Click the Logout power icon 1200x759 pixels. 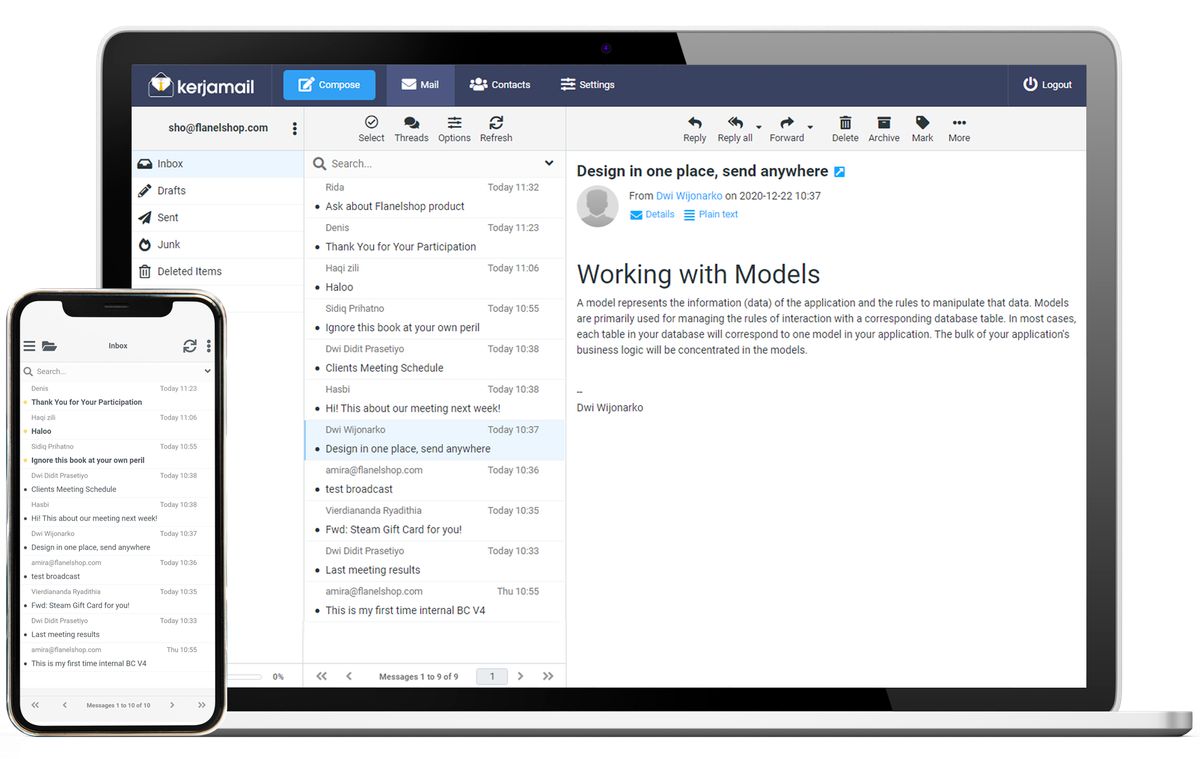coord(1029,85)
